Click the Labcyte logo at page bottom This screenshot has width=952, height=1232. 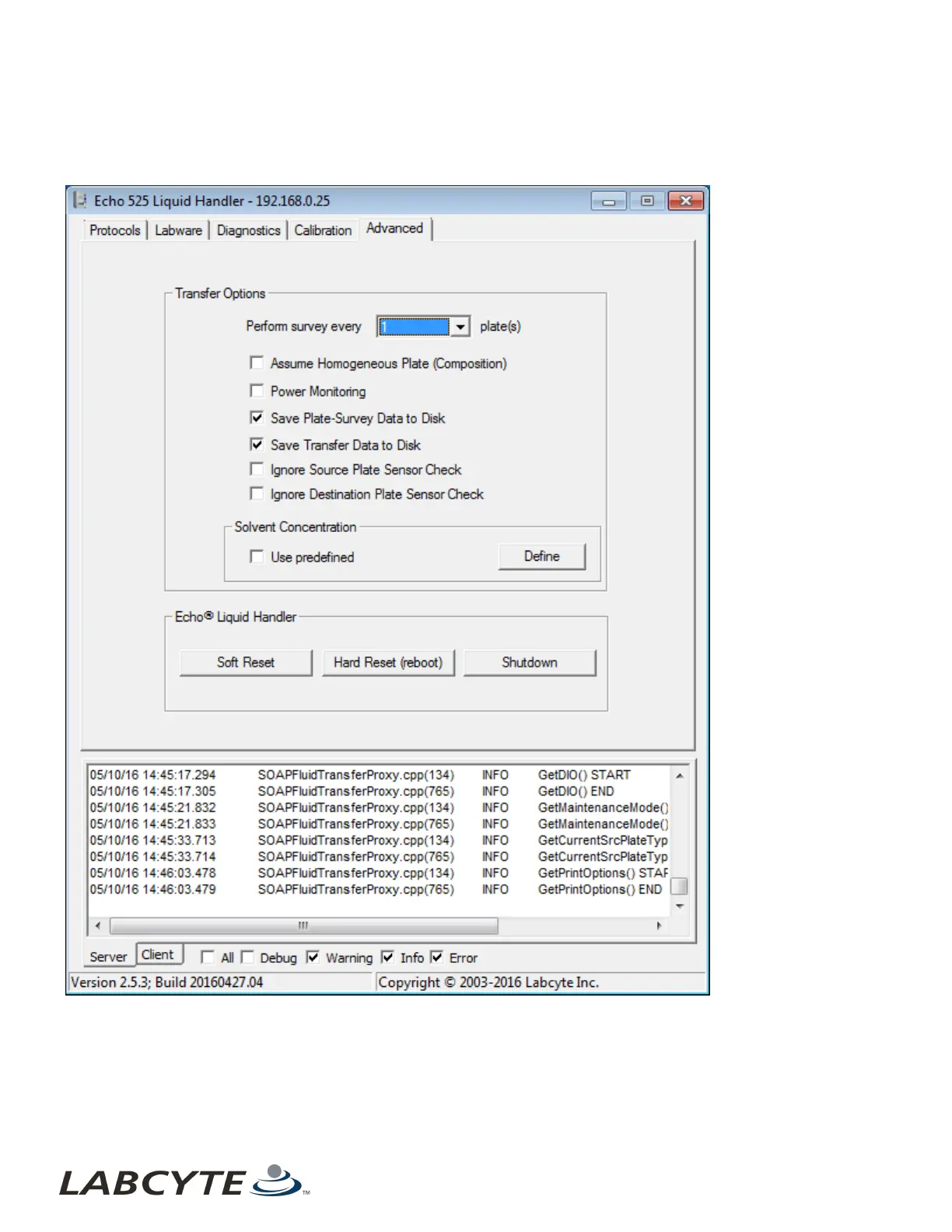coord(184,1182)
